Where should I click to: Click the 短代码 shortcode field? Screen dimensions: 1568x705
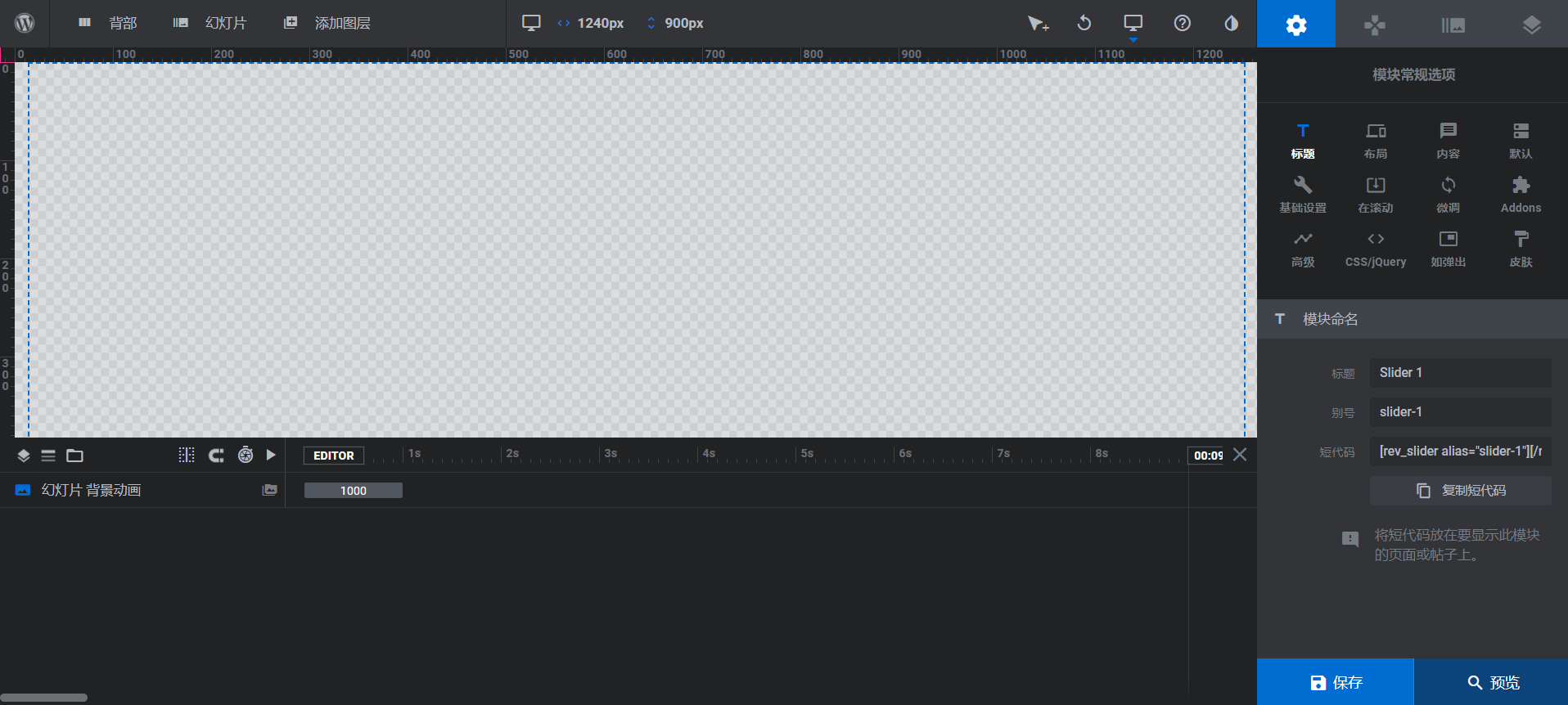[1461, 451]
